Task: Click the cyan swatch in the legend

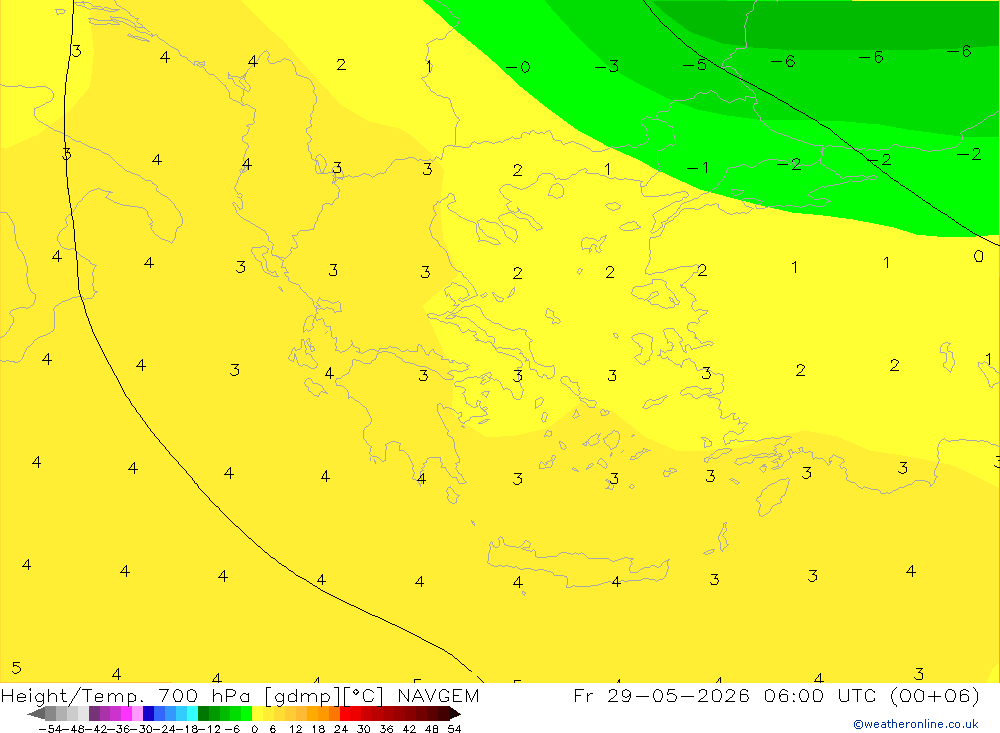Action: pyautogui.click(x=192, y=714)
